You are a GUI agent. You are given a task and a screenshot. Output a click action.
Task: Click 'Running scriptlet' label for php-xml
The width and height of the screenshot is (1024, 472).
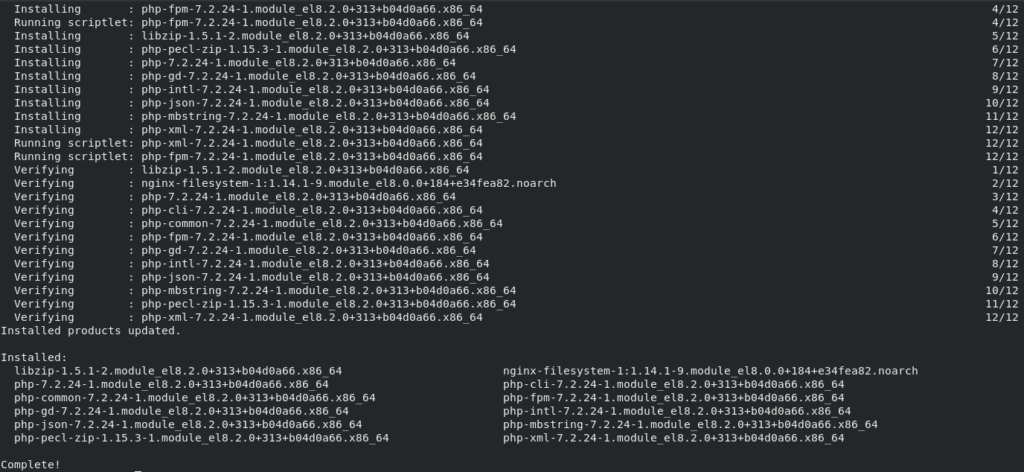tap(74, 143)
